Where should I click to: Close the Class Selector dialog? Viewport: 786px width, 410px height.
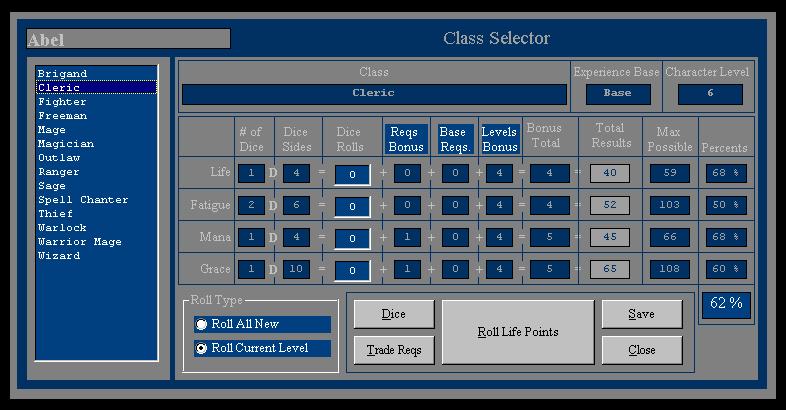(x=641, y=350)
